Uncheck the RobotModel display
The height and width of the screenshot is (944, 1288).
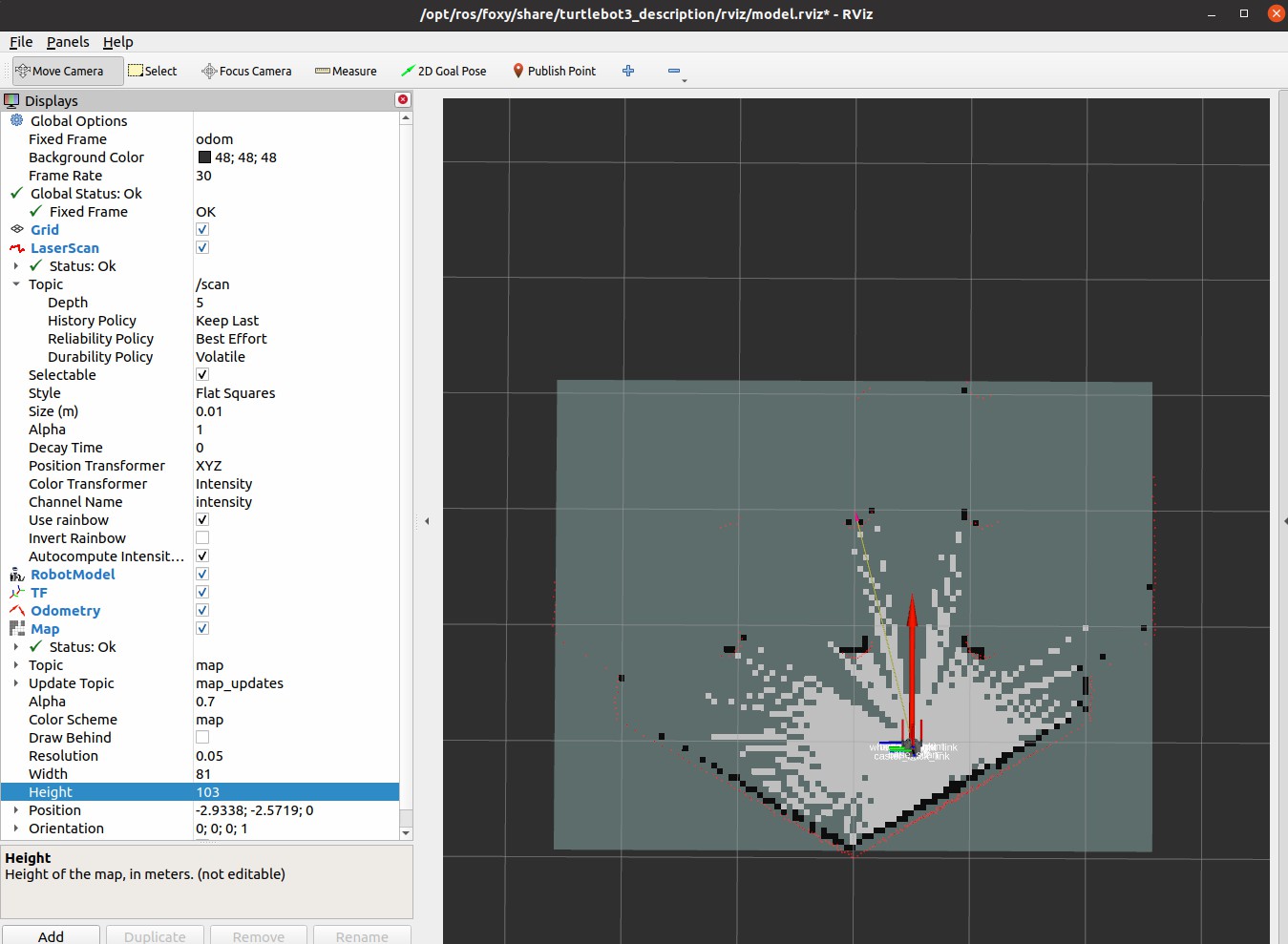(x=202, y=575)
